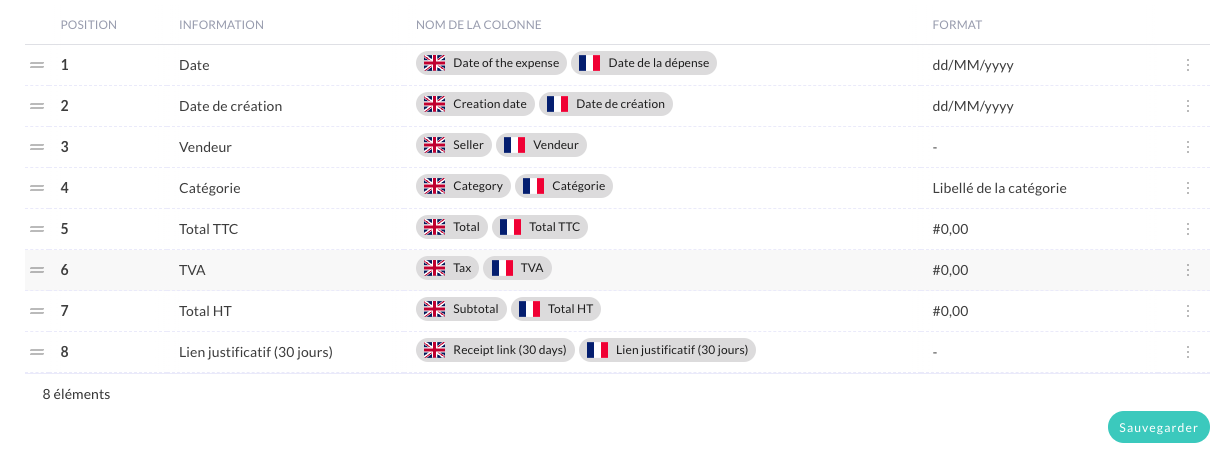Save changes with the Sauvegarder button
The image size is (1227, 457).
(1159, 428)
